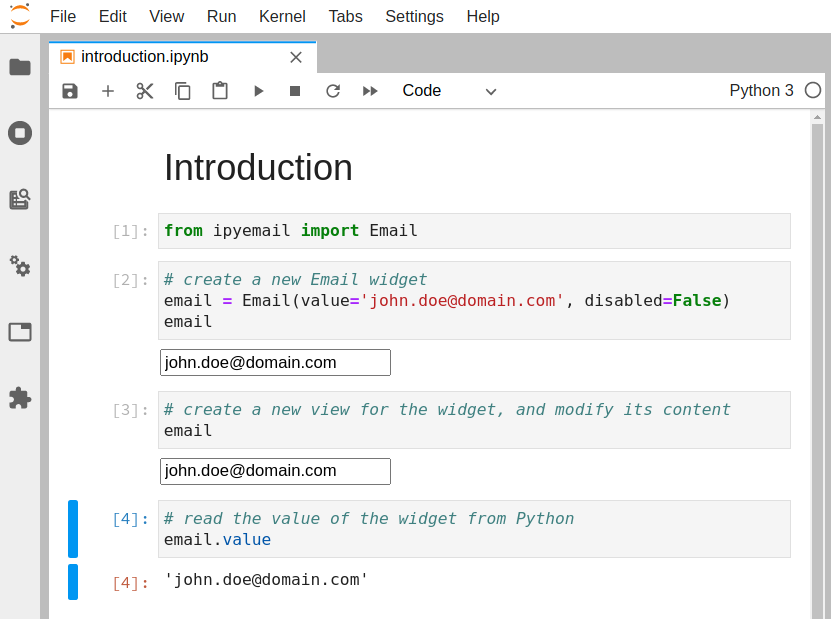The image size is (831, 619).
Task: Open the cell type dropdown showing Code
Action: tap(449, 91)
